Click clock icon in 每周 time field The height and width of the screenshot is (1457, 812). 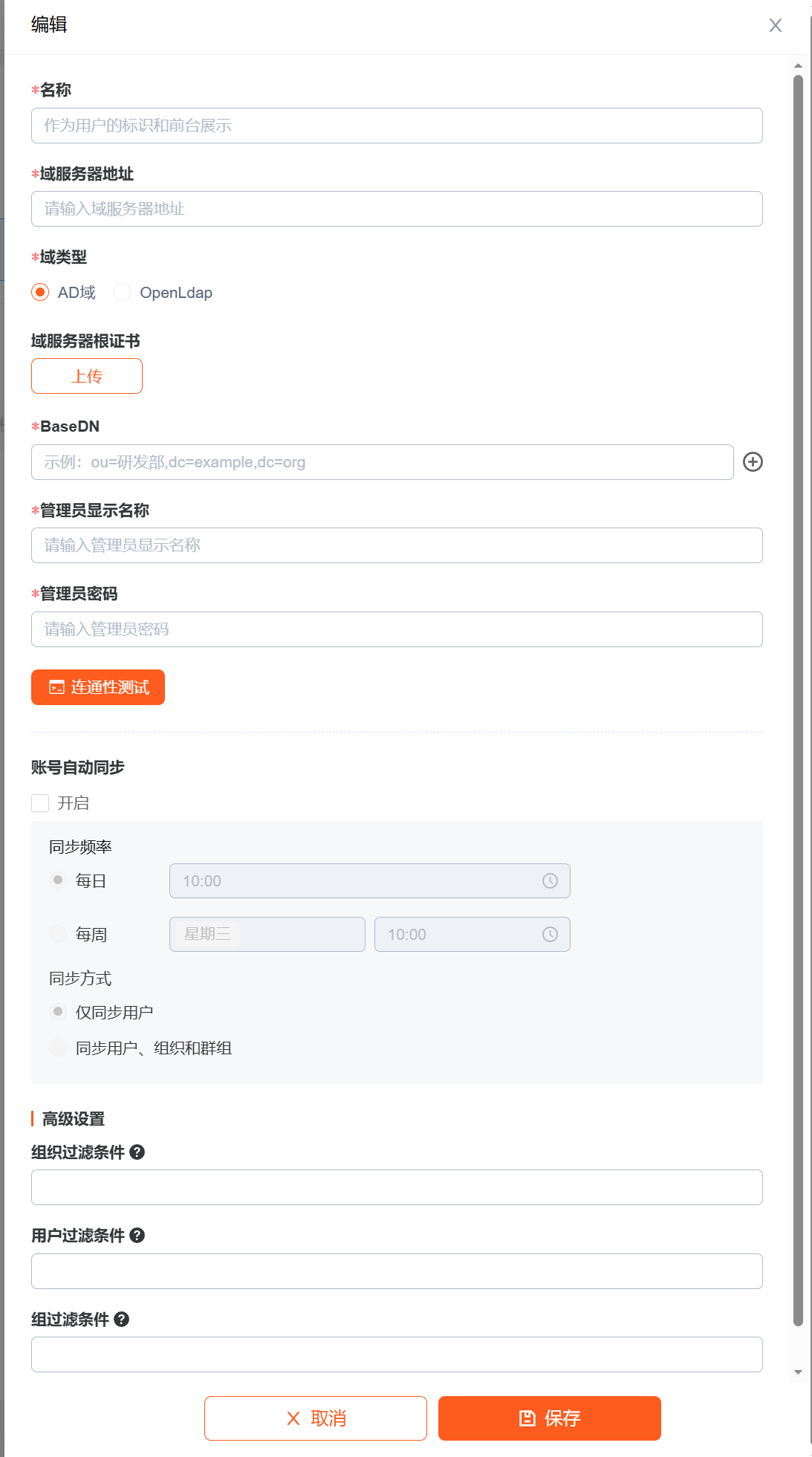550,934
